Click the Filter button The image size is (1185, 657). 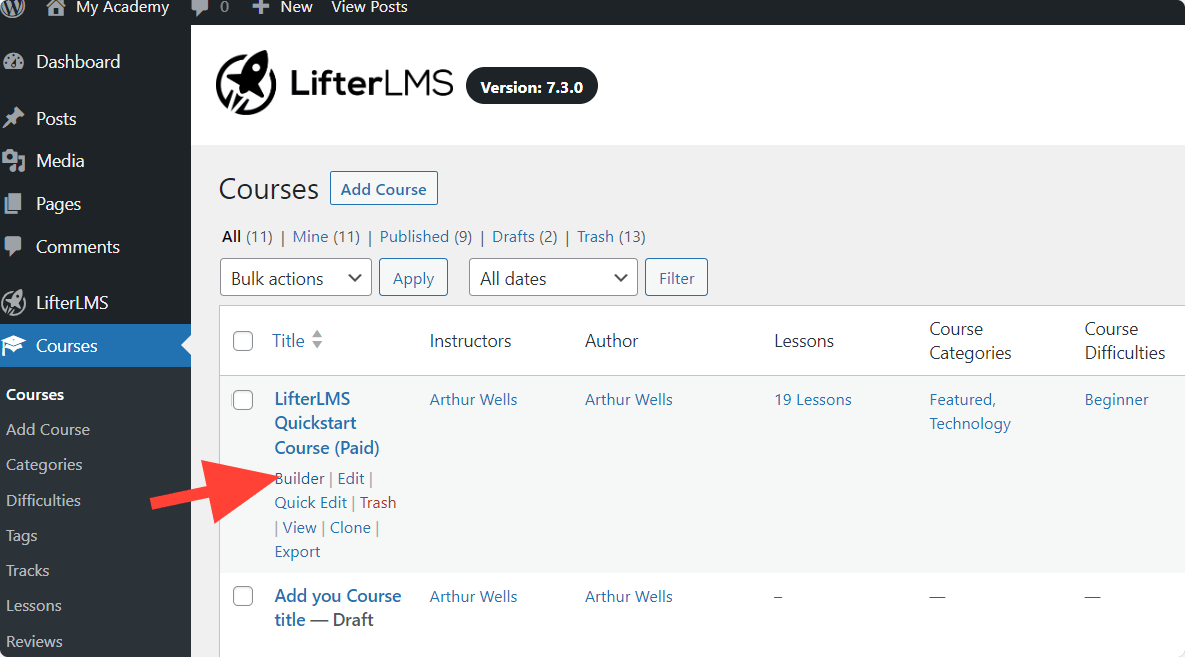point(676,277)
